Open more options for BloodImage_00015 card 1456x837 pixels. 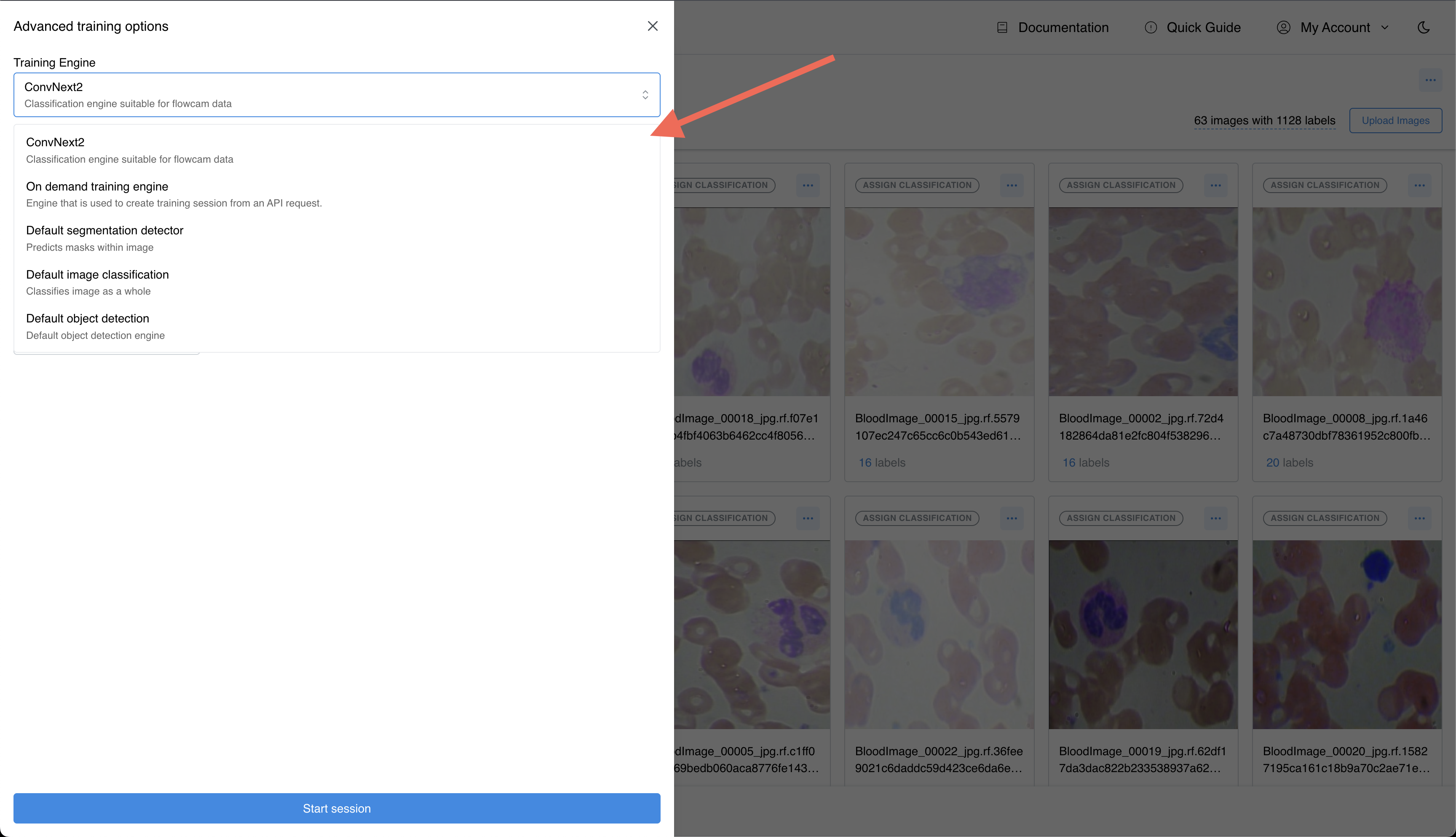pyautogui.click(x=1011, y=185)
